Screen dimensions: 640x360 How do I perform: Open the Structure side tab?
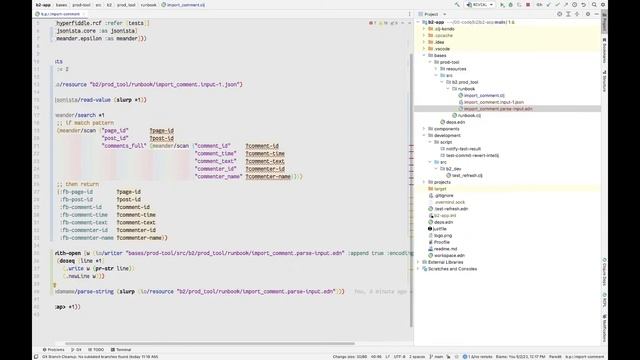604,81
